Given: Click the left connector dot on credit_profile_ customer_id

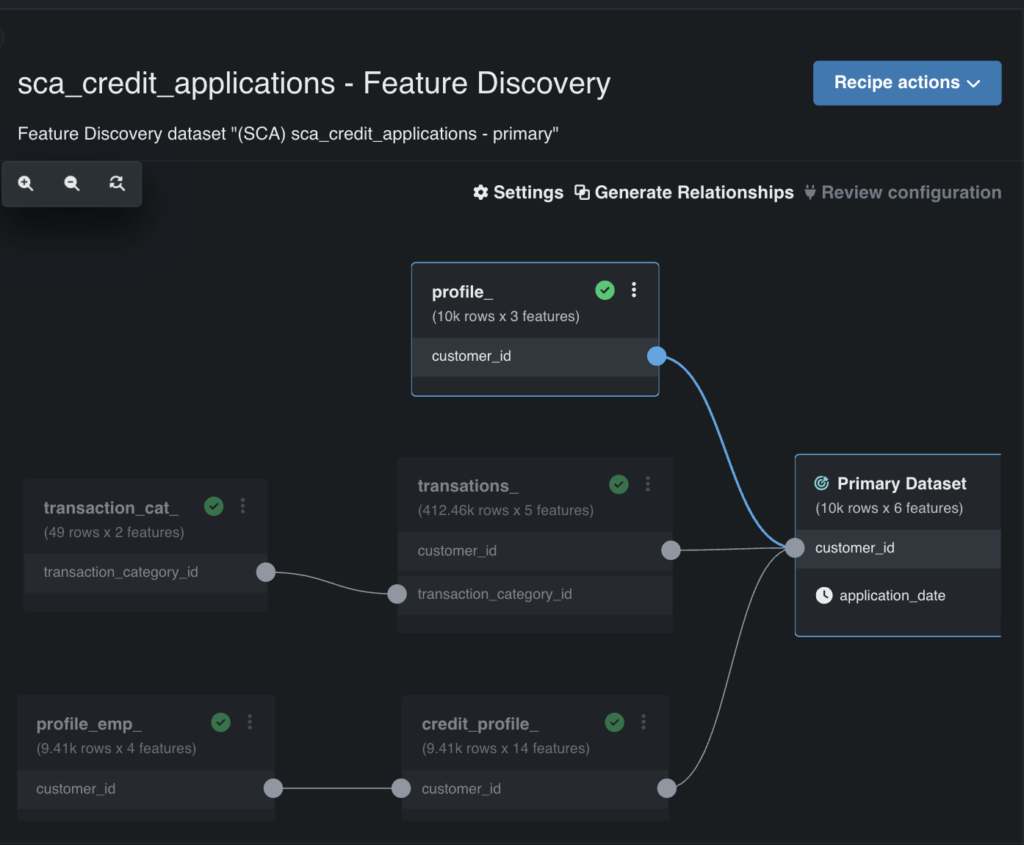Looking at the screenshot, I should [401, 788].
